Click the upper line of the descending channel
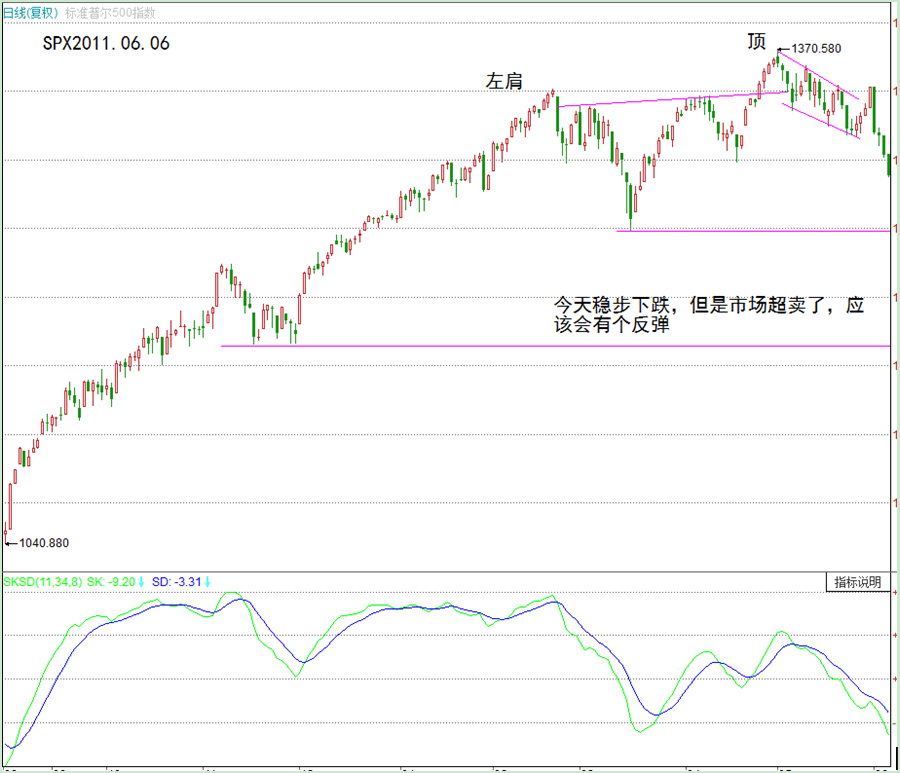This screenshot has height=773, width=900. point(820,75)
